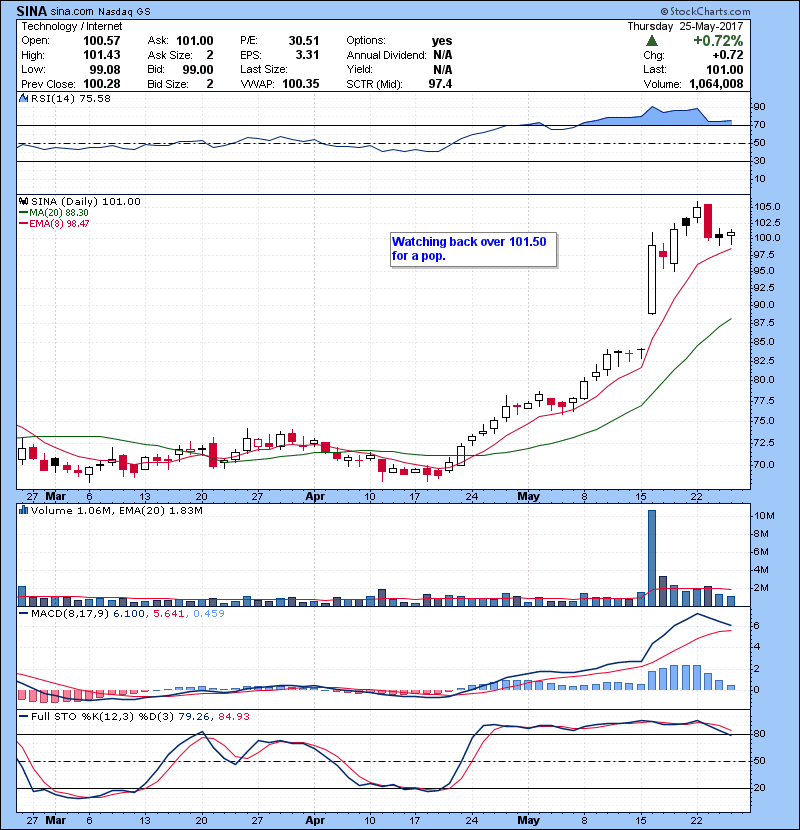
Task: Click the RSI(14) indicator icon
Action: [x=23, y=98]
